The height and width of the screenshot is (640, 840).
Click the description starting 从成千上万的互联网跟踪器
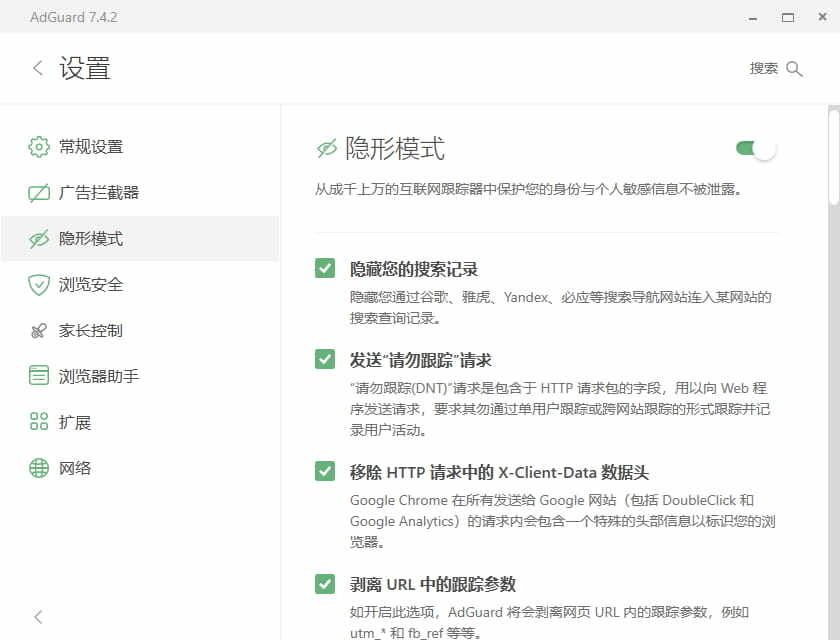(x=528, y=189)
